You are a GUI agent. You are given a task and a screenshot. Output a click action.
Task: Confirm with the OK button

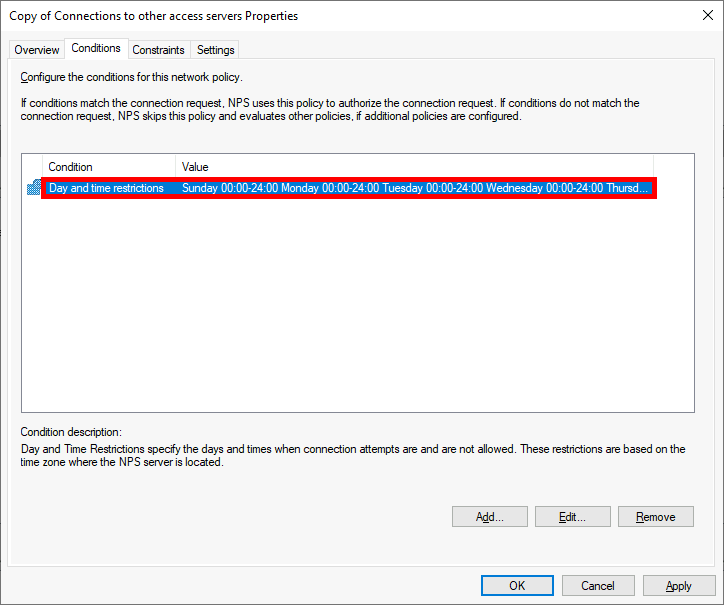coord(517,586)
